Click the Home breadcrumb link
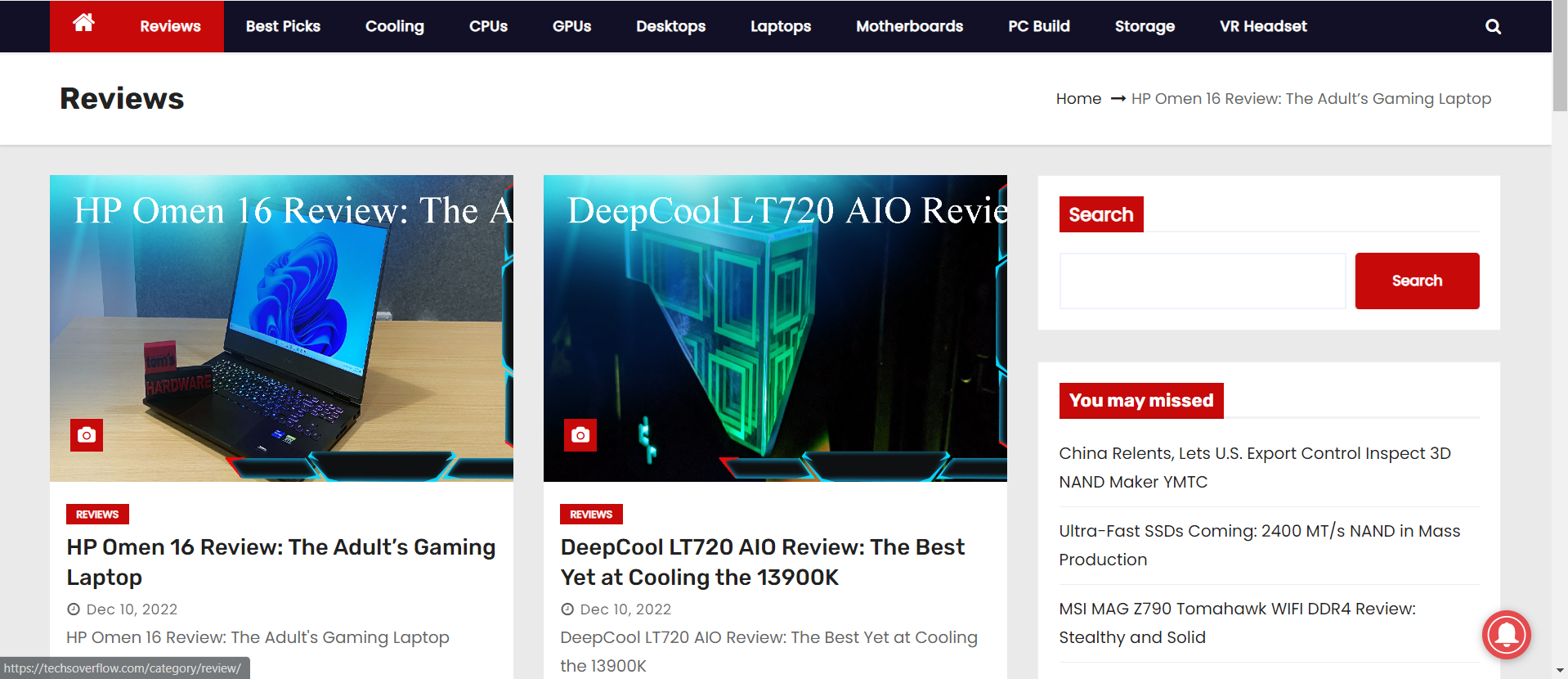This screenshot has width=1568, height=679. point(1078,99)
